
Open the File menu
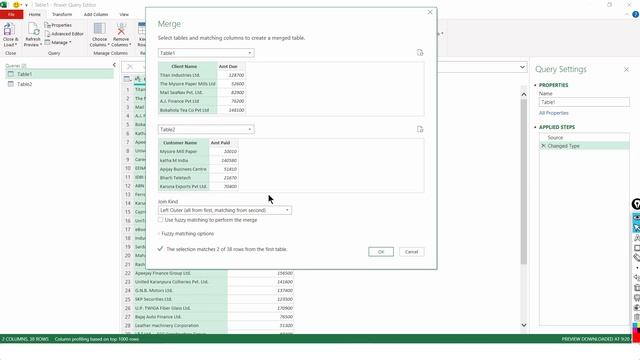tap(11, 14)
